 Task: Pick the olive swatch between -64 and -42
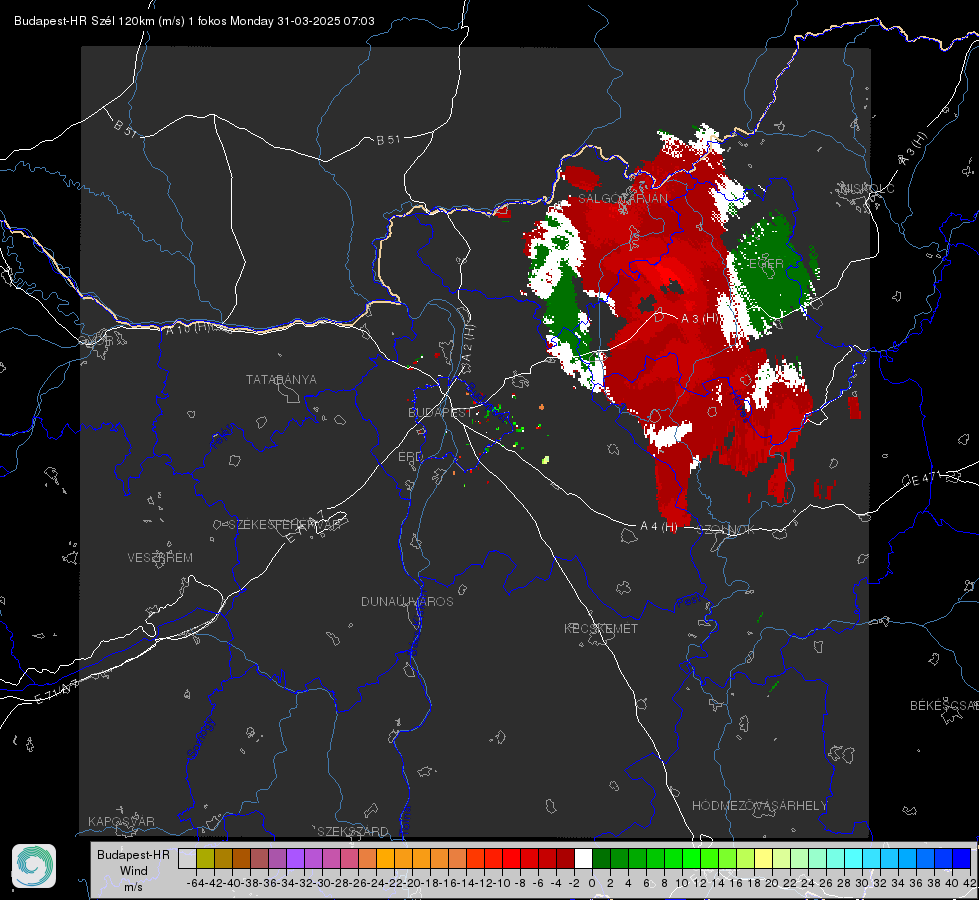pos(205,858)
